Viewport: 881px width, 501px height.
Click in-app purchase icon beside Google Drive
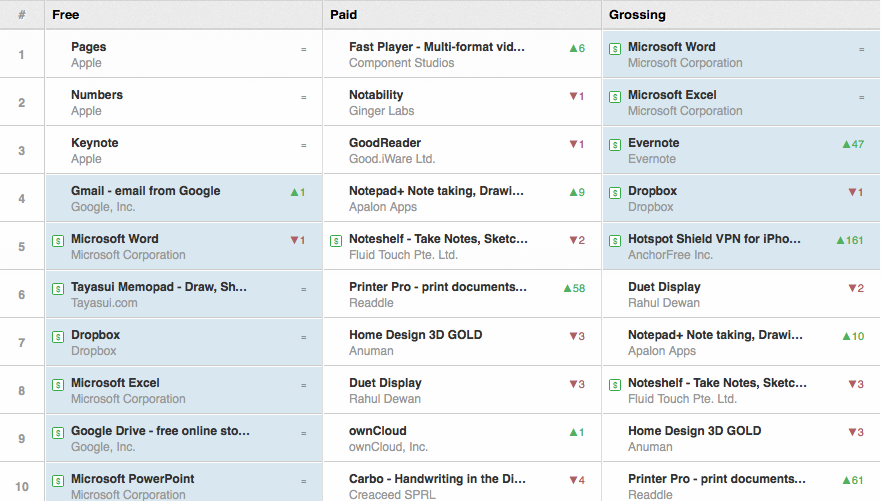coord(58,433)
